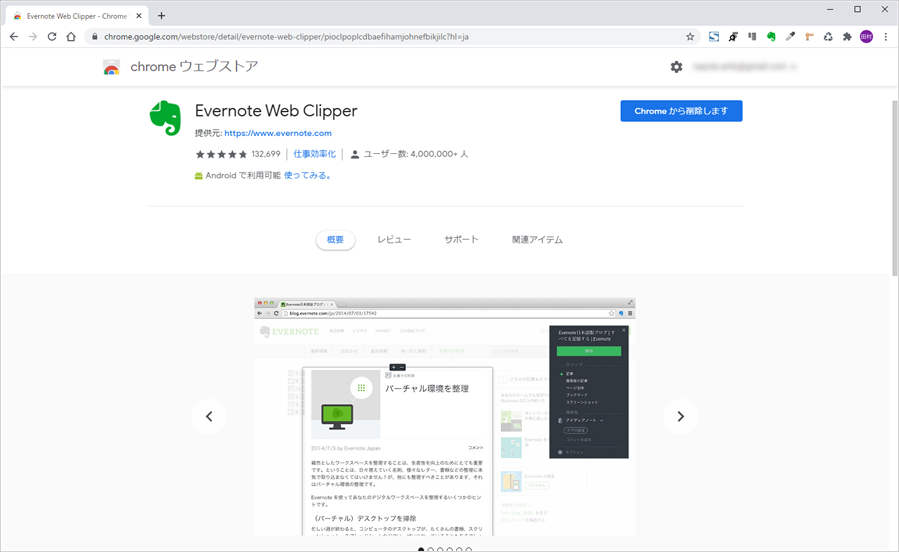
Task: Click the chrome ウェブストア title text
Action: click(194, 66)
